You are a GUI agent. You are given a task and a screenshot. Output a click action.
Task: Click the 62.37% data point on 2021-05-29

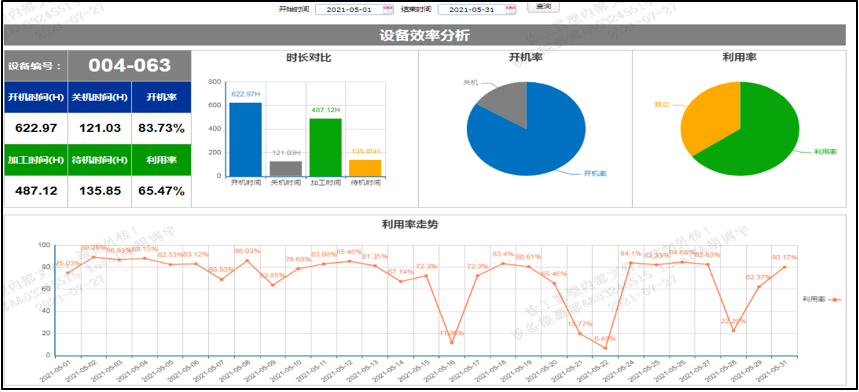[x=759, y=286]
